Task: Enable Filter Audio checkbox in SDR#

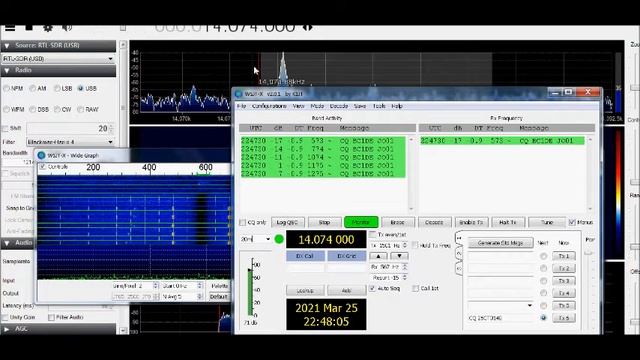Action: point(51,317)
